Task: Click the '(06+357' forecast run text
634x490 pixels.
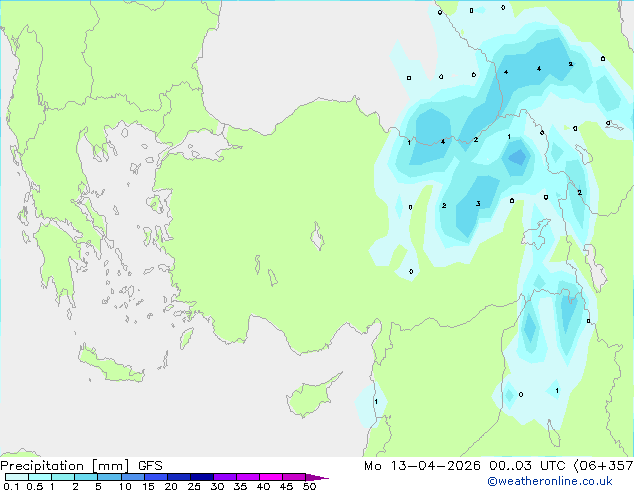Action: coord(604,466)
